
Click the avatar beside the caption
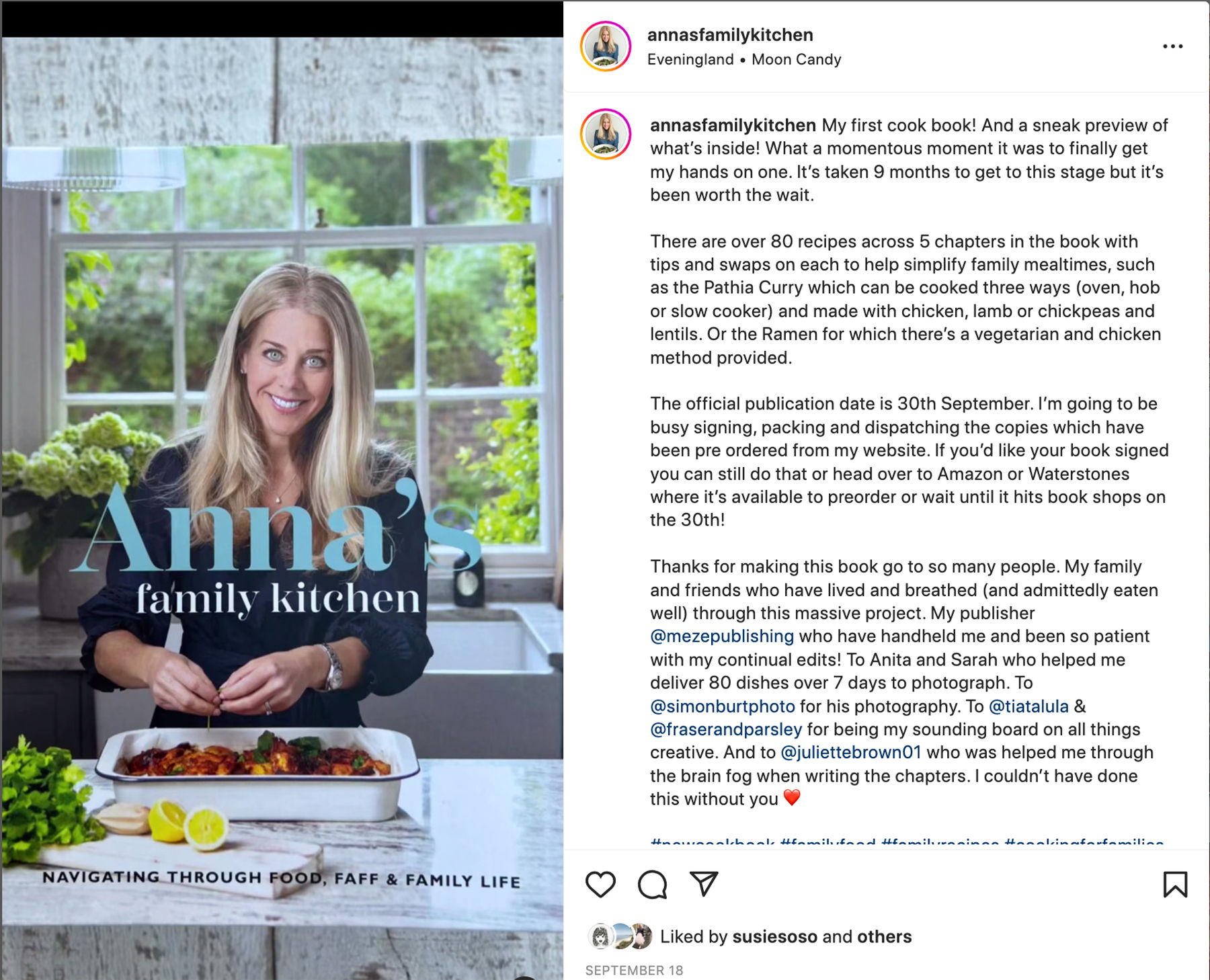606,134
